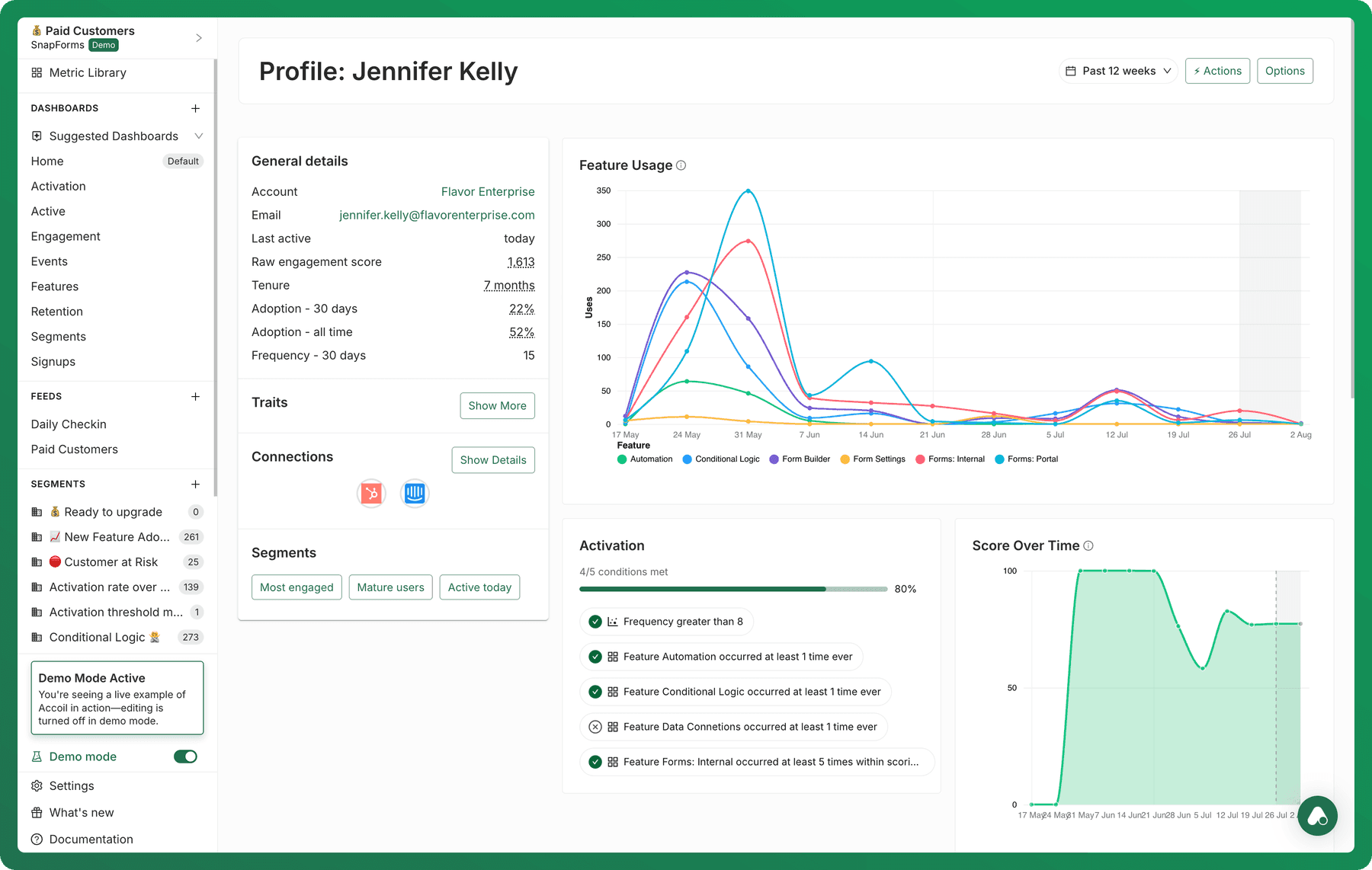
Task: Add a new segment with plus icon
Action: [x=195, y=484]
